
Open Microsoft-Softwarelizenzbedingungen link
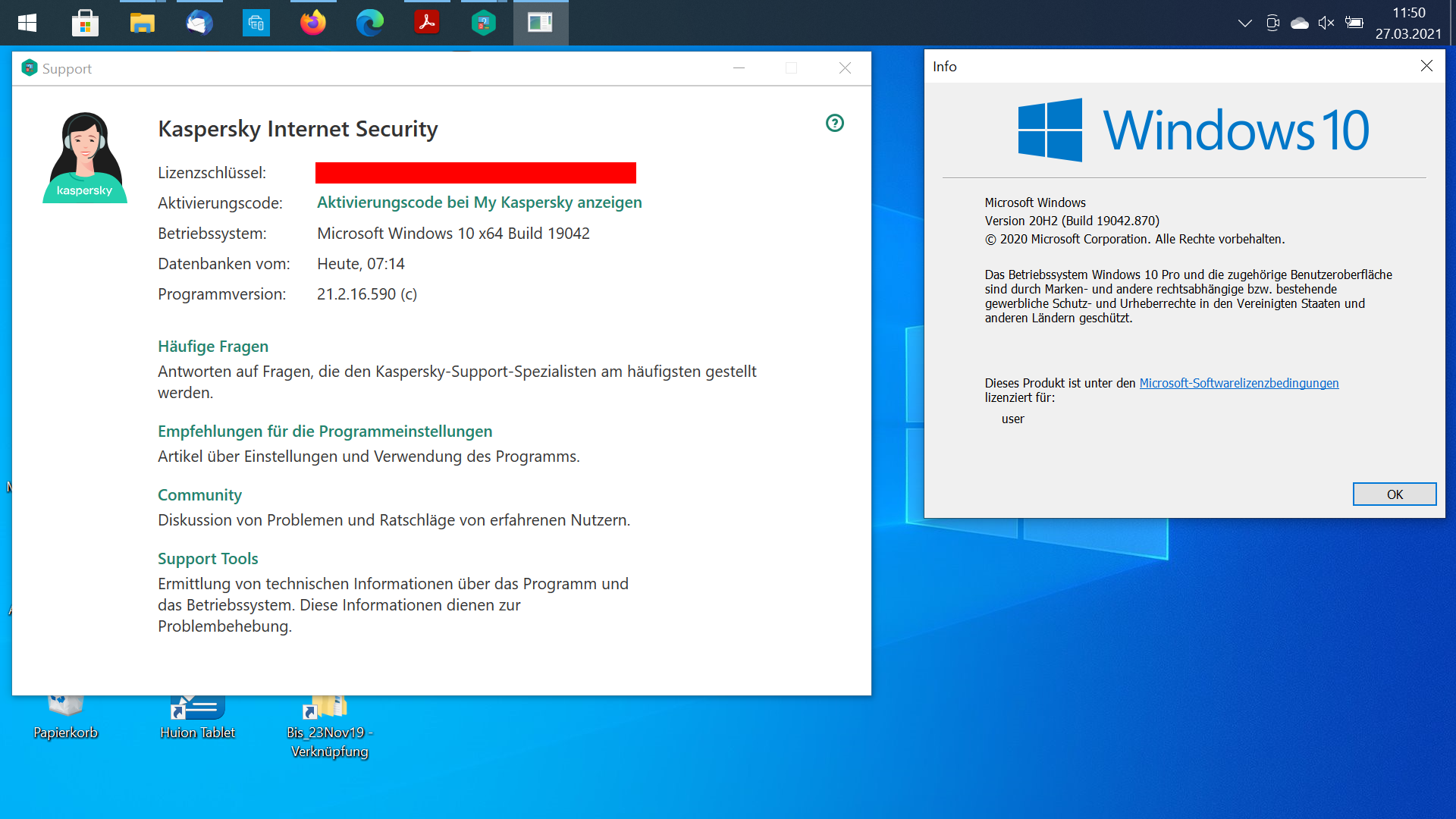pyautogui.click(x=1238, y=383)
